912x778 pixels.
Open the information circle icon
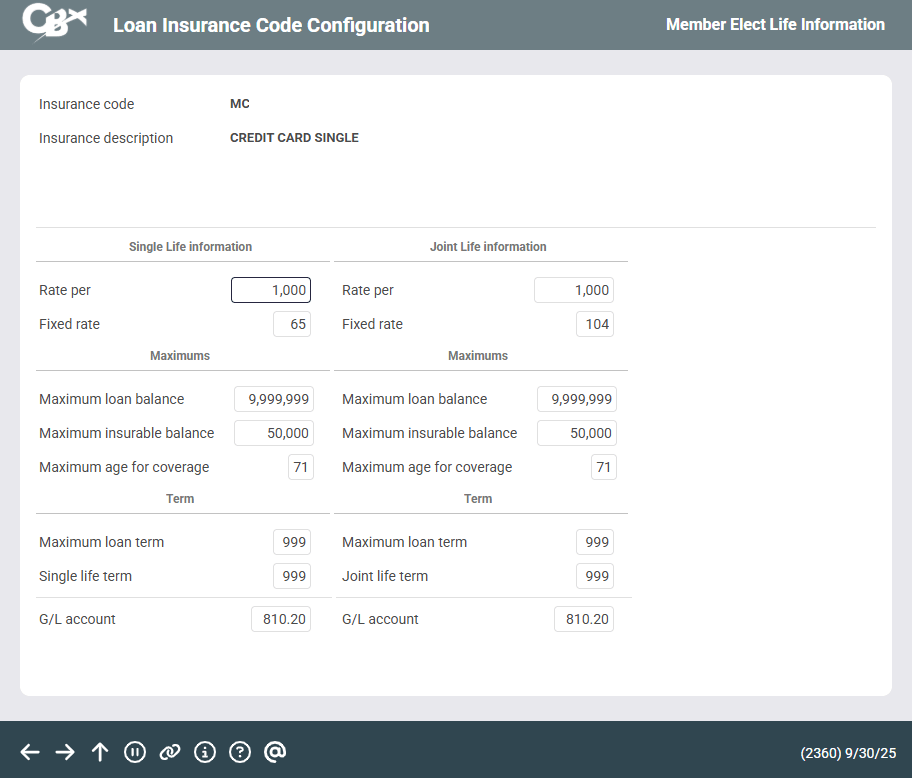[x=205, y=752]
